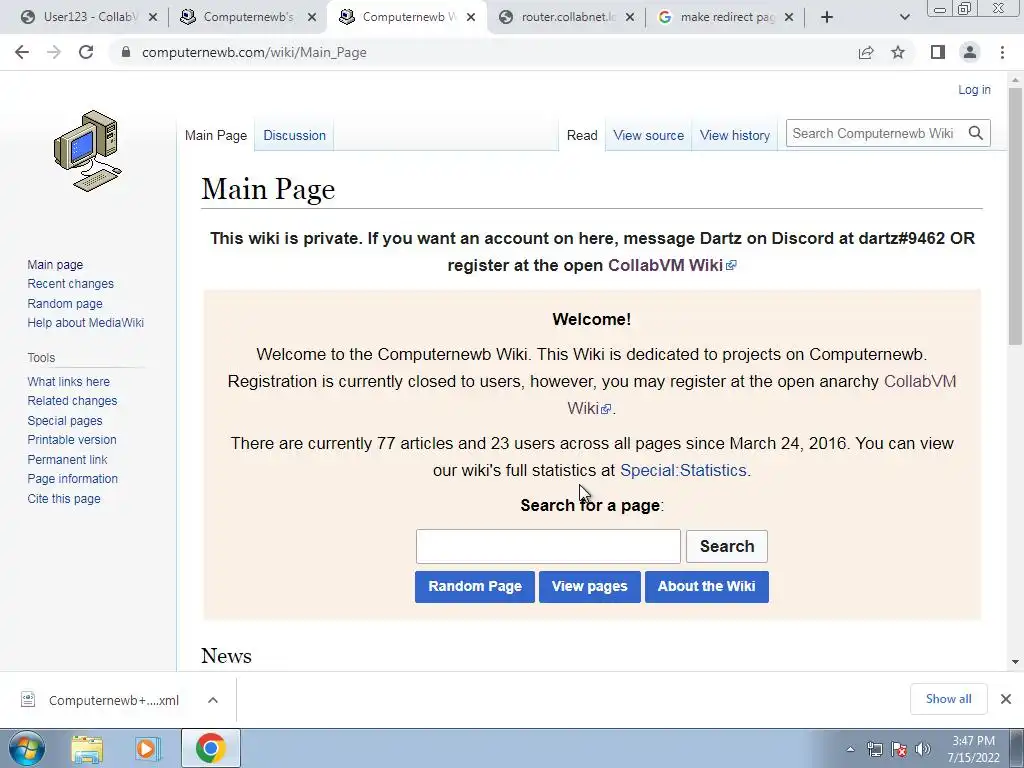
Task: Click the Chrome taskbar icon
Action: [x=210, y=748]
